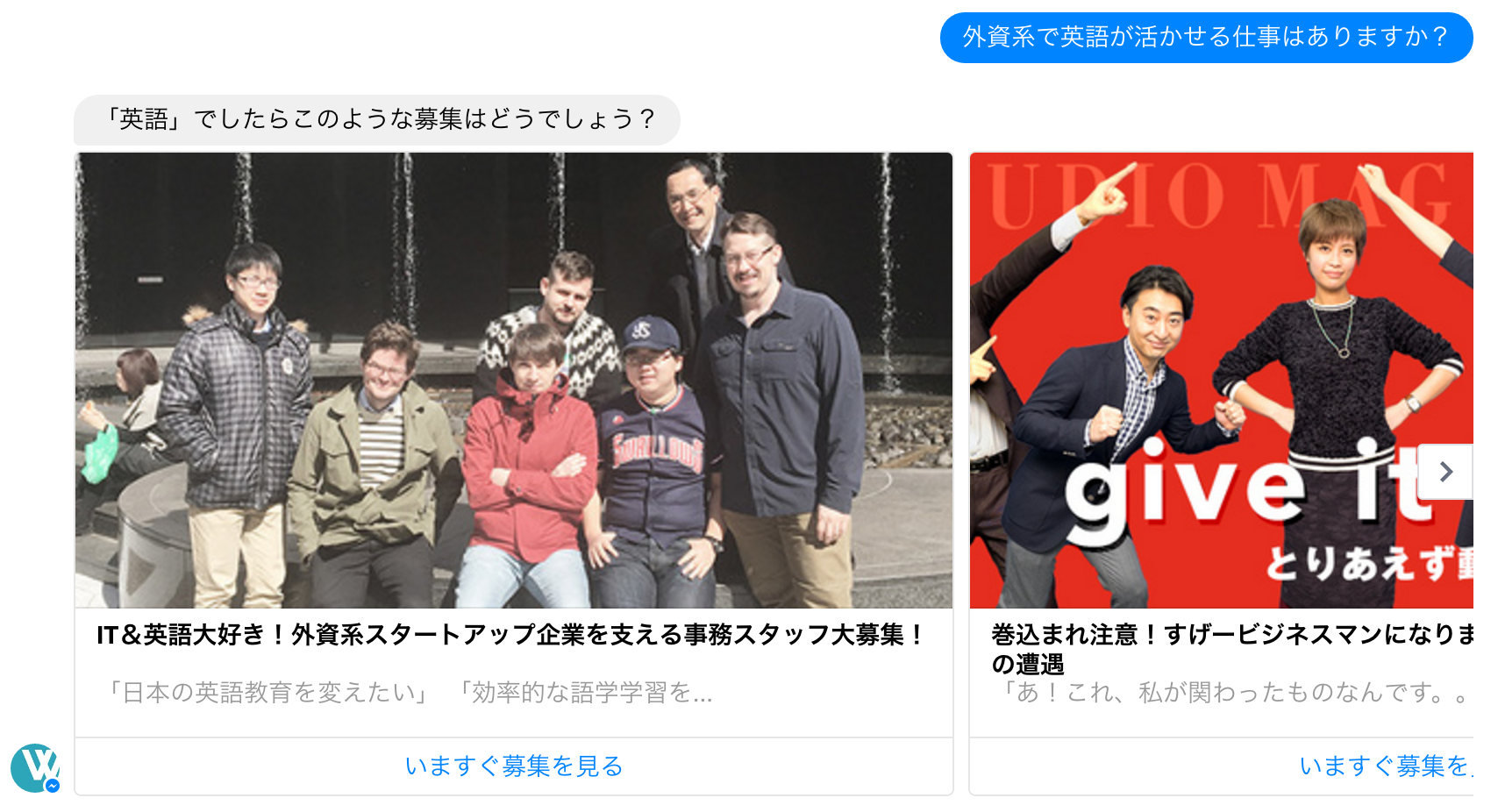Click the yellow とりあえず text on the red image
1498x812 pixels.
[x=1368, y=563]
